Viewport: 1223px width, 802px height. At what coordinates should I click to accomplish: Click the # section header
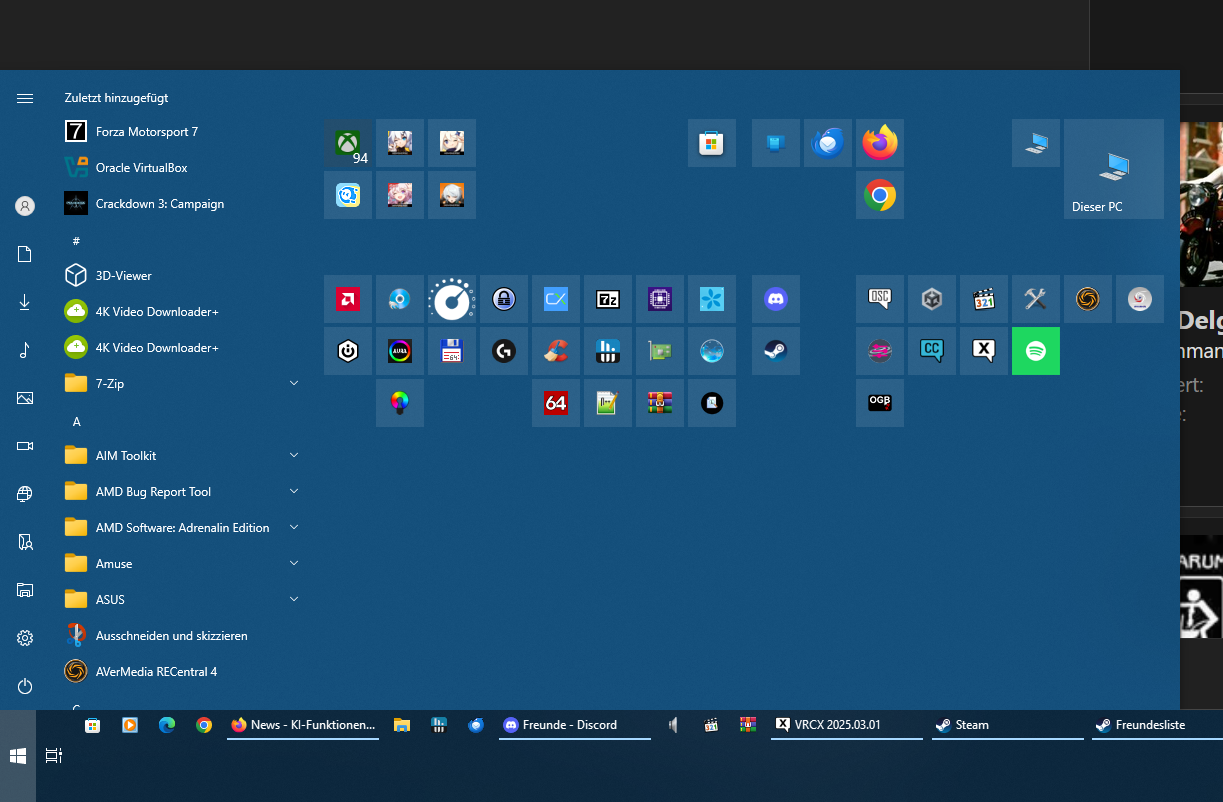[77, 241]
